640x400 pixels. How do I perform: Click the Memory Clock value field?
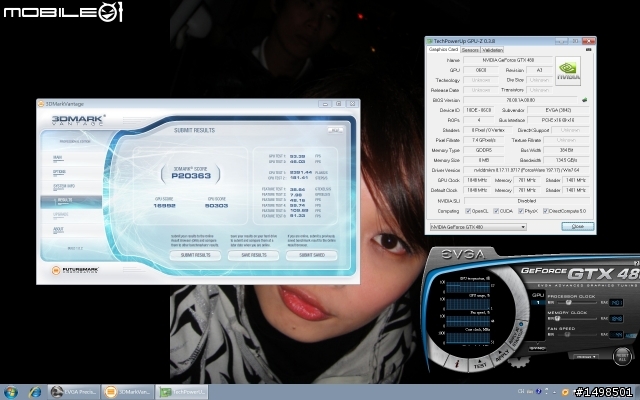[x=616, y=318]
